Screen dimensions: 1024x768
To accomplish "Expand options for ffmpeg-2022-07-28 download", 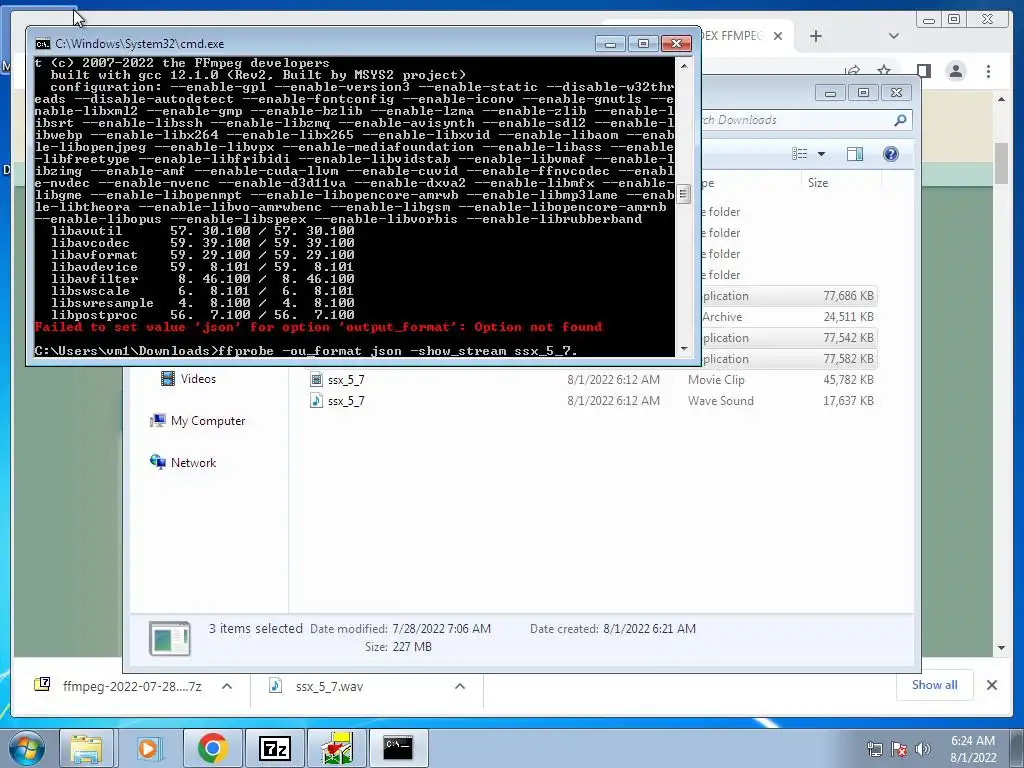I will pos(227,686).
